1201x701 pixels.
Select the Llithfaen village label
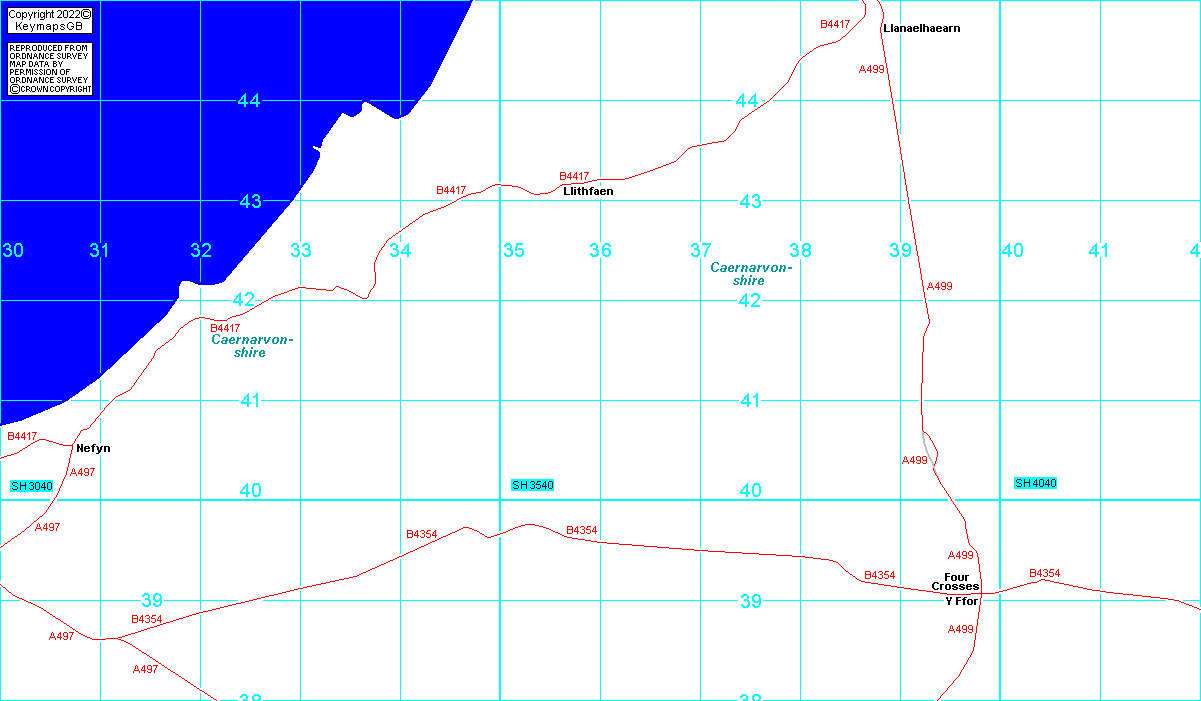click(x=588, y=191)
